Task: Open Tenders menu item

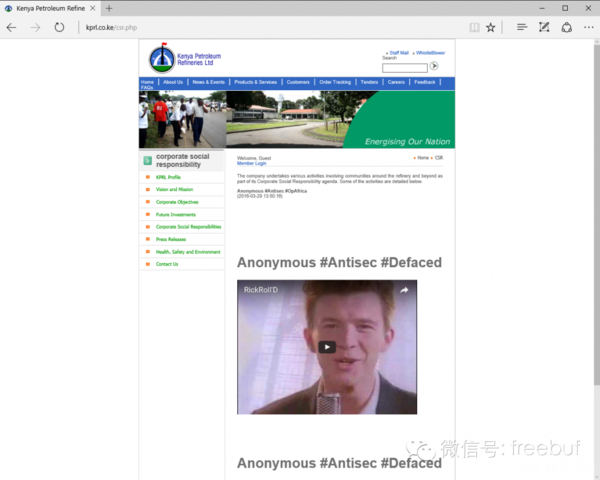Action: [x=369, y=82]
